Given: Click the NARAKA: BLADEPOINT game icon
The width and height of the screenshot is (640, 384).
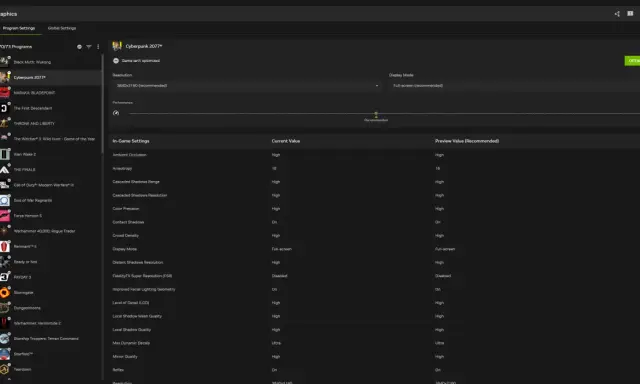Looking at the screenshot, I should (x=4, y=93).
